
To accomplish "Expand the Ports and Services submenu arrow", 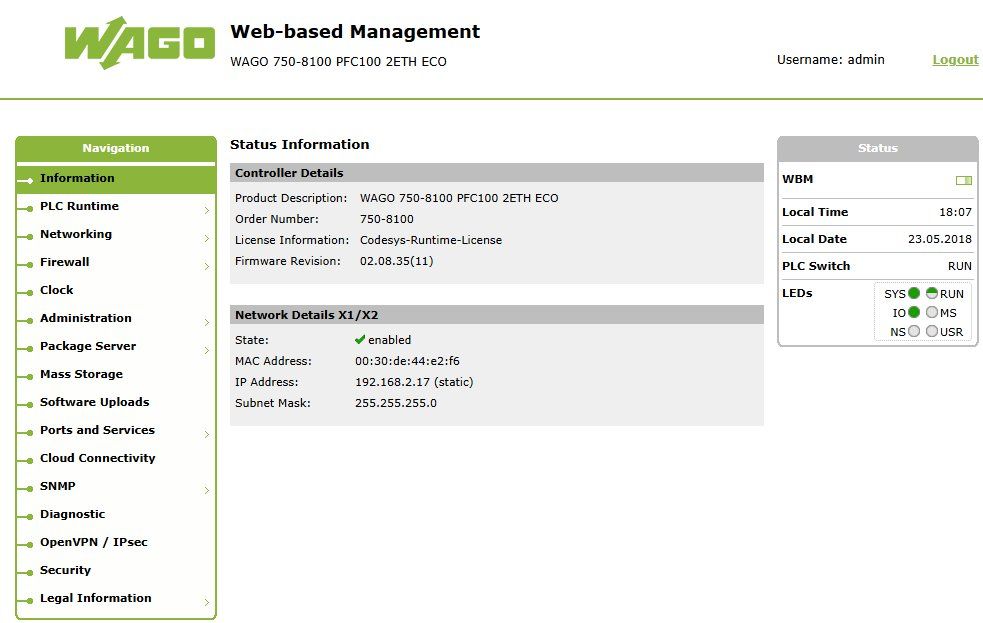I will 207,434.
